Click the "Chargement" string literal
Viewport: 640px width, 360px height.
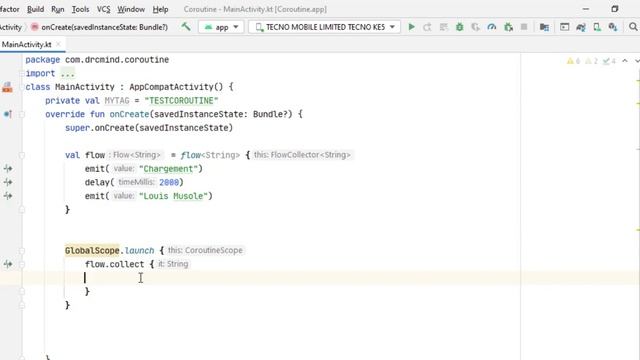[x=168, y=169]
